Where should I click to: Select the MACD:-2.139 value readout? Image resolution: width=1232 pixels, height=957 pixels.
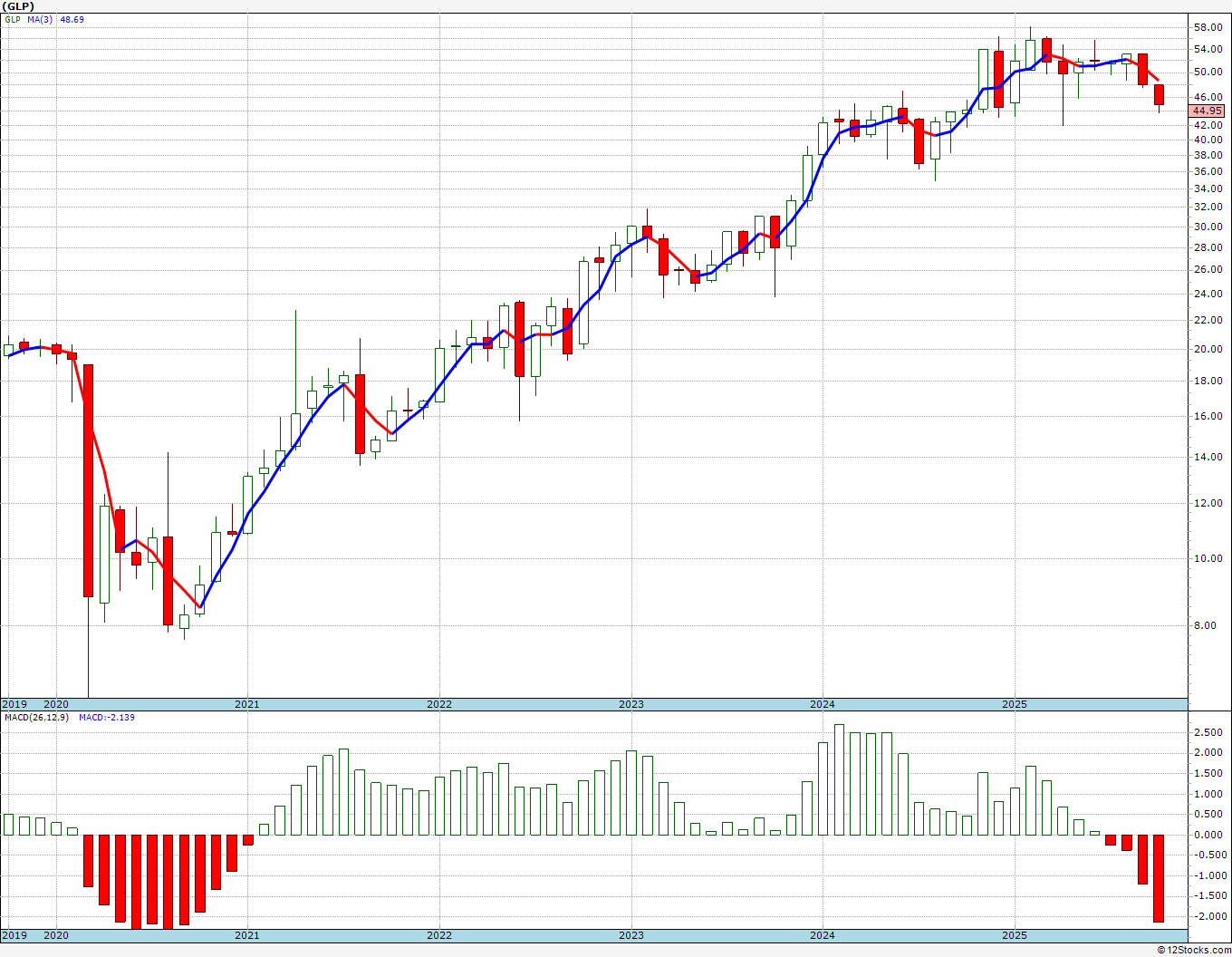(107, 717)
